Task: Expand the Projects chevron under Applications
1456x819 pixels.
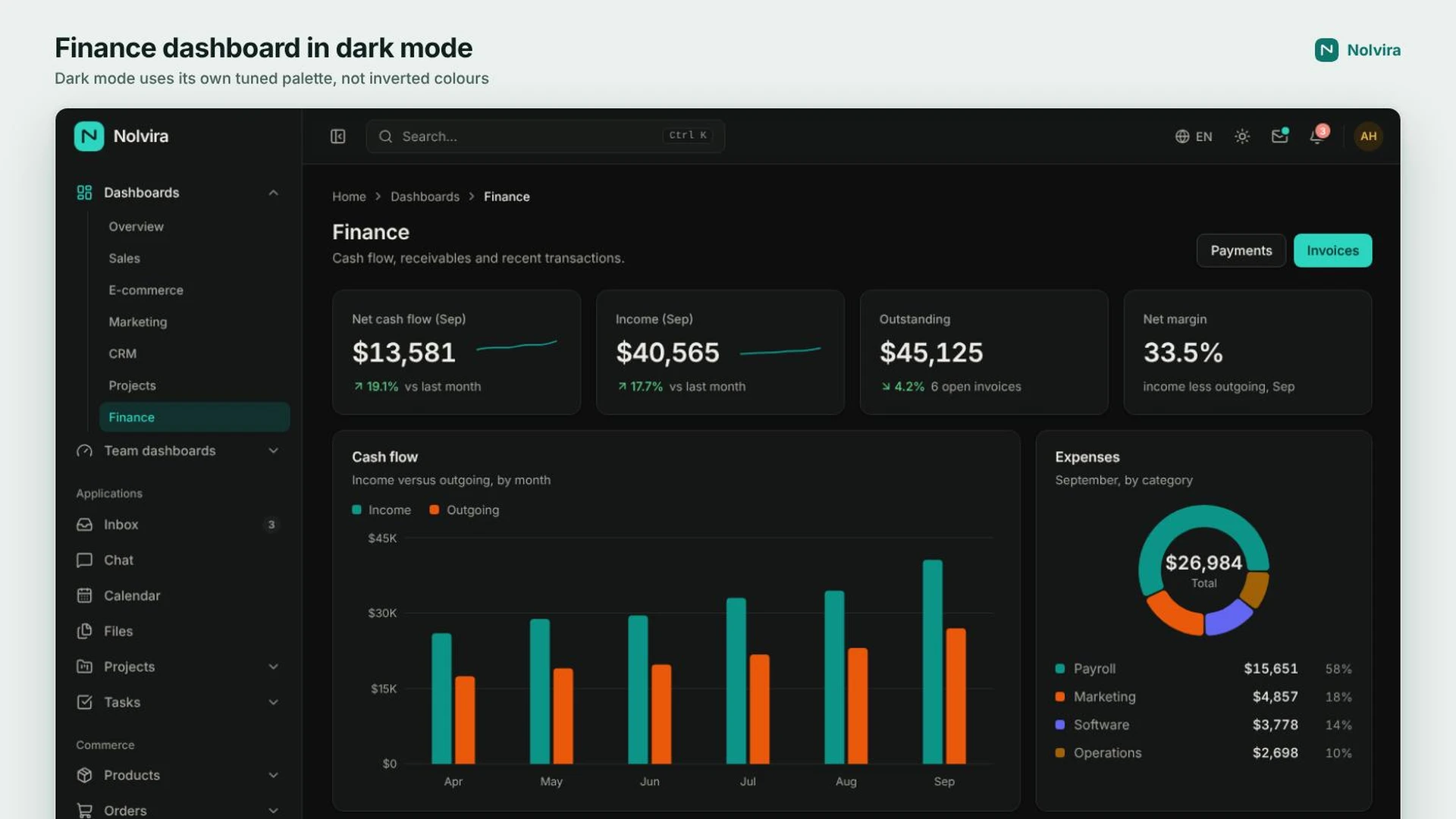Action: pyautogui.click(x=273, y=667)
